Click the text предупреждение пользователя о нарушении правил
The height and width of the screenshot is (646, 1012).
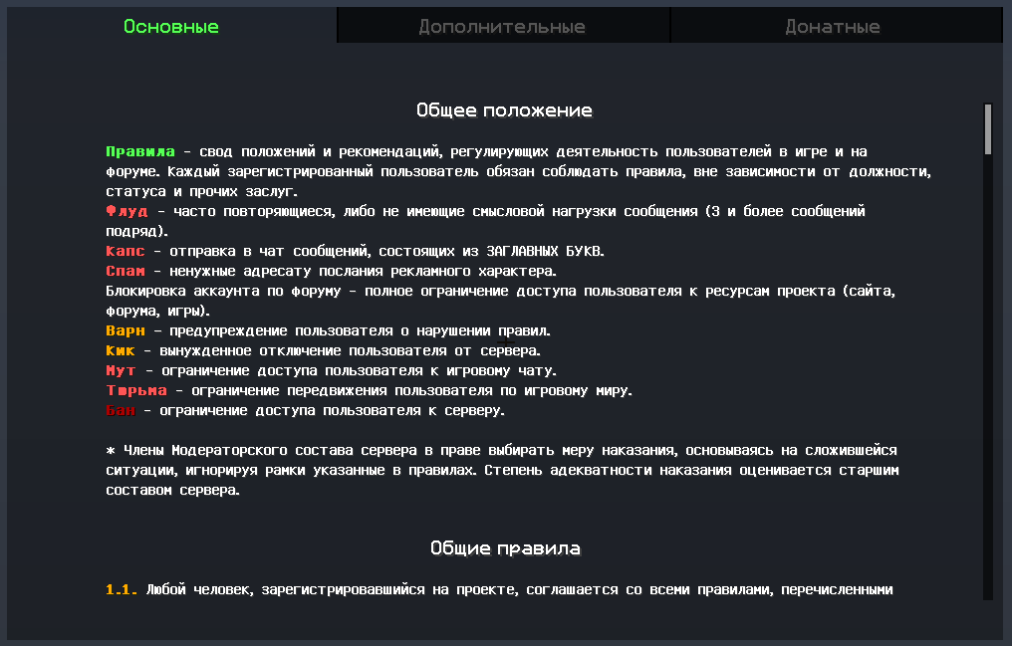pyautogui.click(x=360, y=331)
